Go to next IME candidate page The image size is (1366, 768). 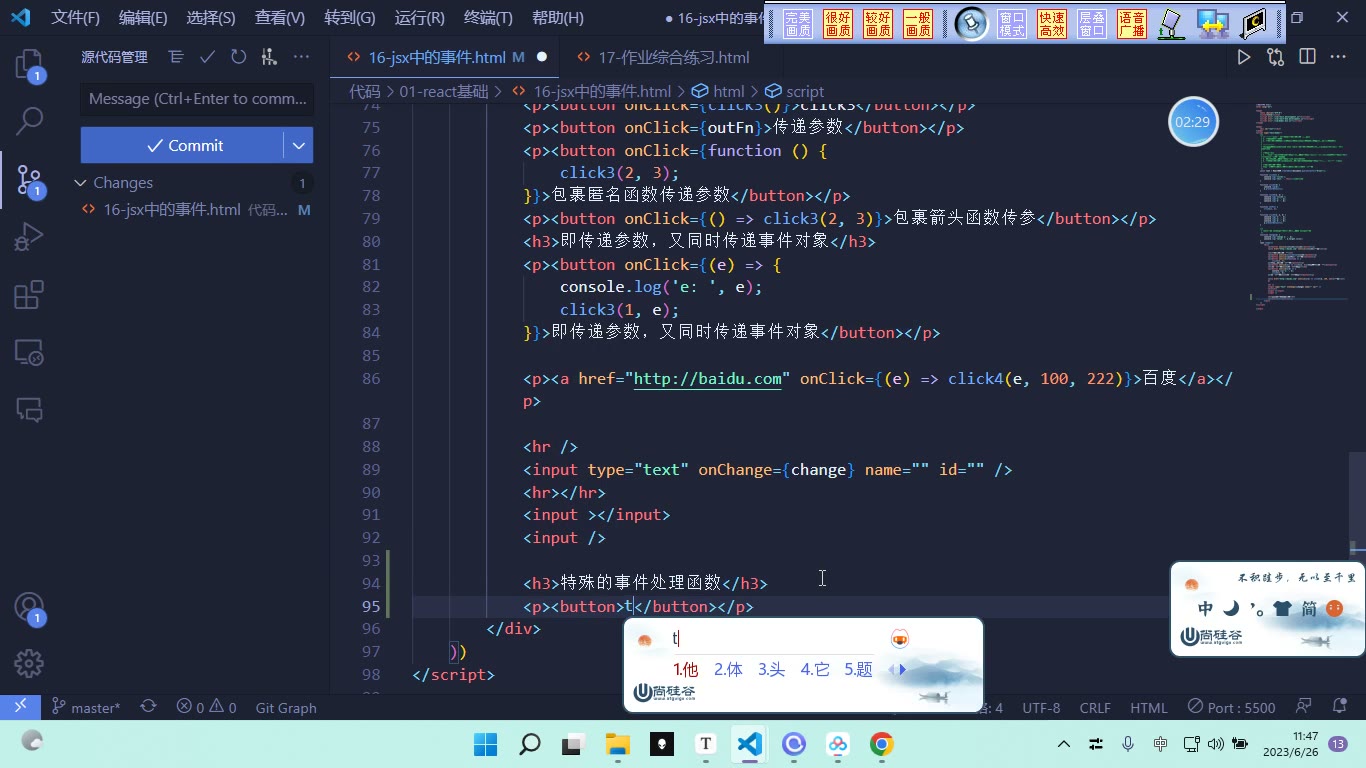[x=904, y=670]
